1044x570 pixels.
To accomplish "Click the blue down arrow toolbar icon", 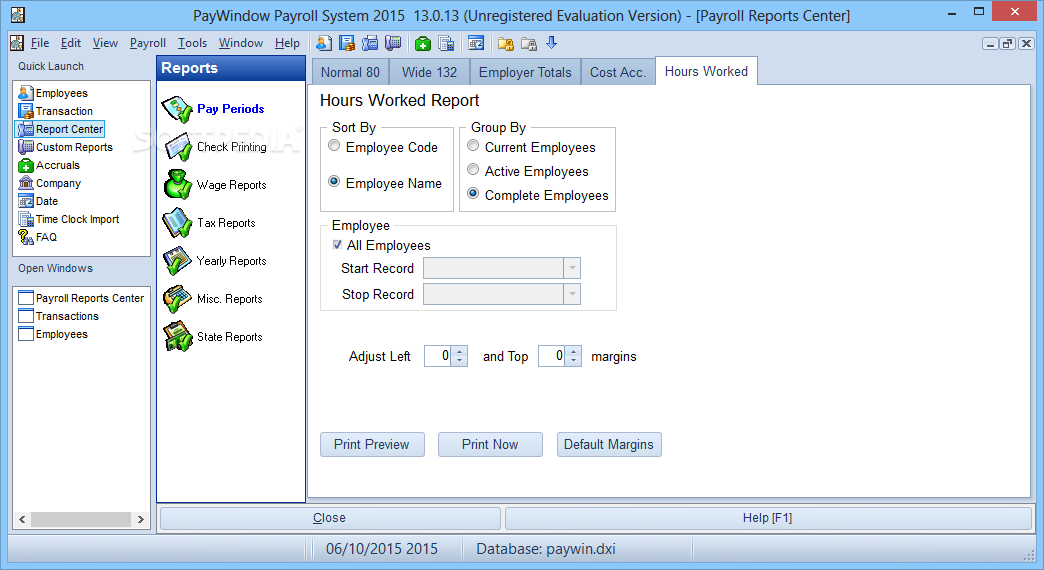I will point(551,43).
